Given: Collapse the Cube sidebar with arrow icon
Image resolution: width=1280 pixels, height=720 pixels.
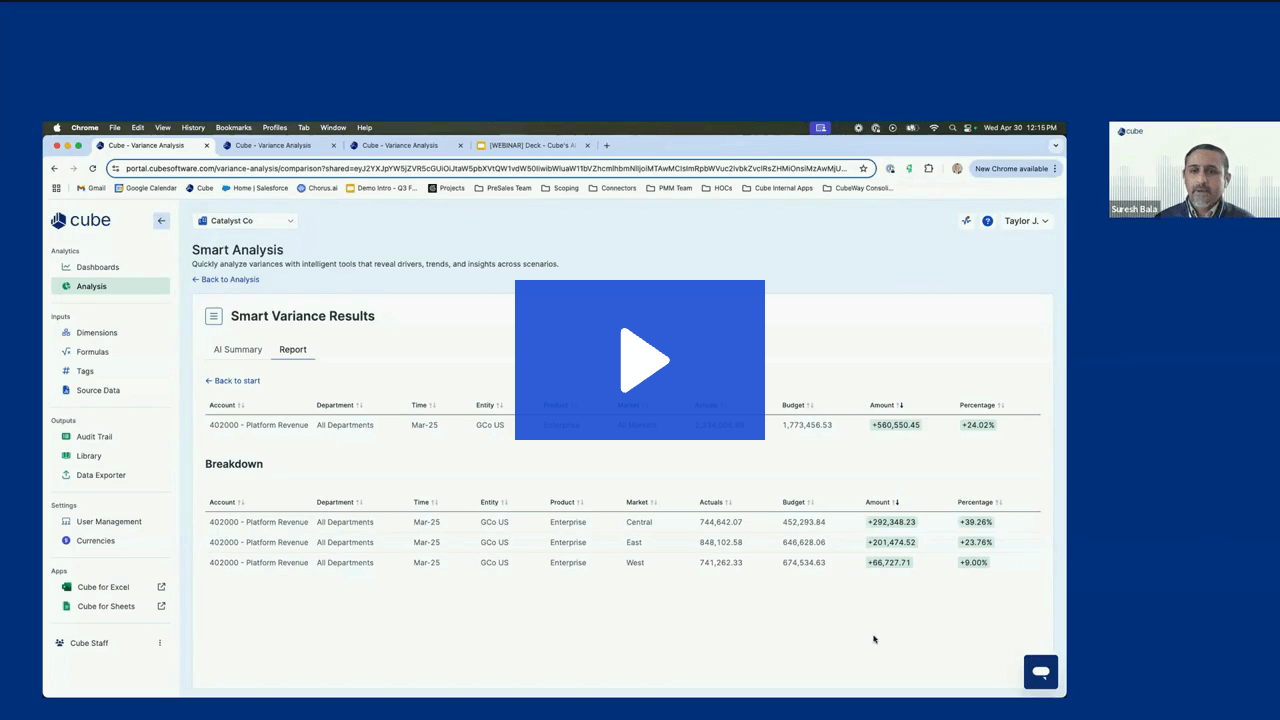Looking at the screenshot, I should click(161, 221).
